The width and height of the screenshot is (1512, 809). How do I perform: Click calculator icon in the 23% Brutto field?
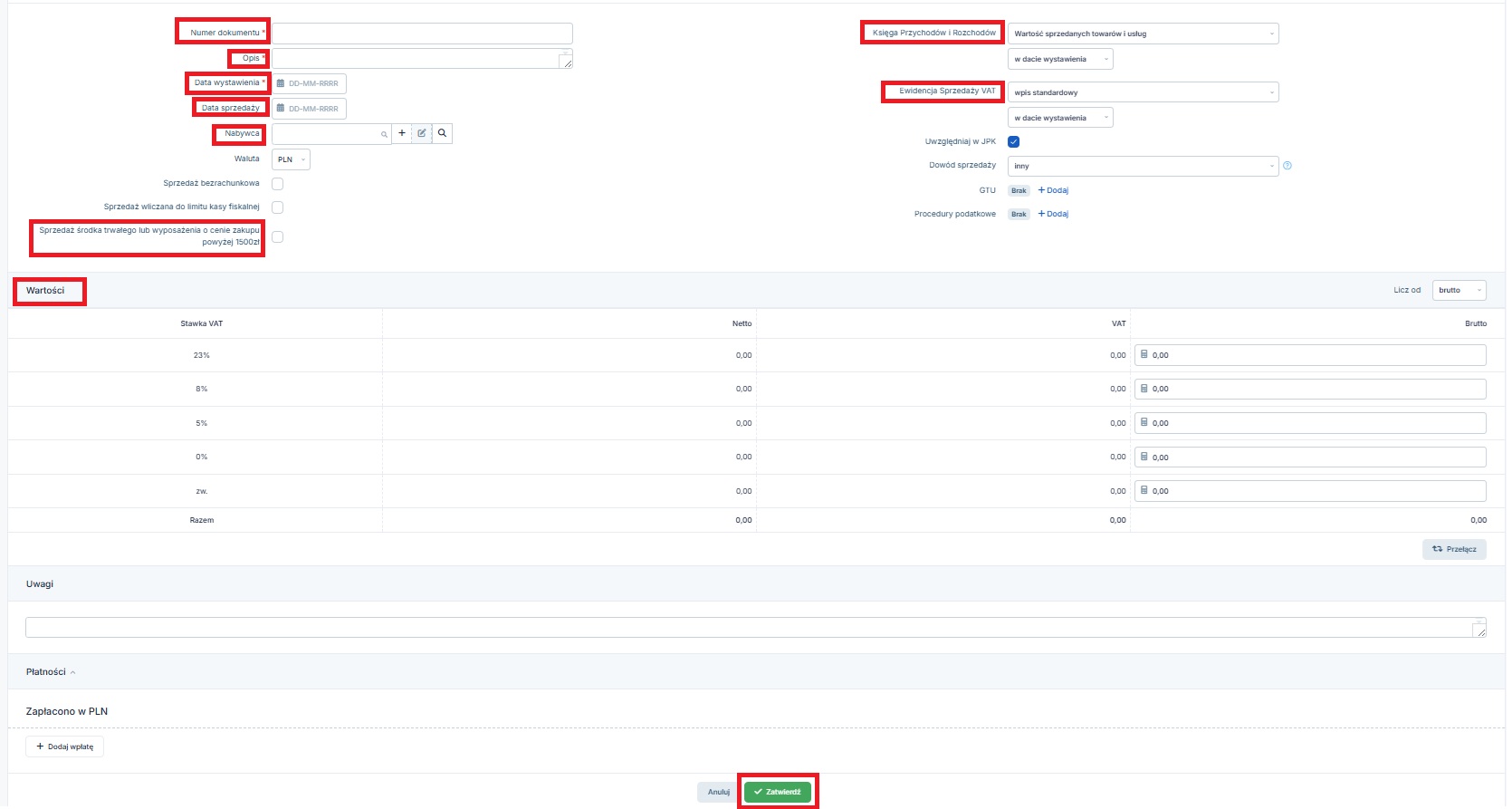[1144, 355]
